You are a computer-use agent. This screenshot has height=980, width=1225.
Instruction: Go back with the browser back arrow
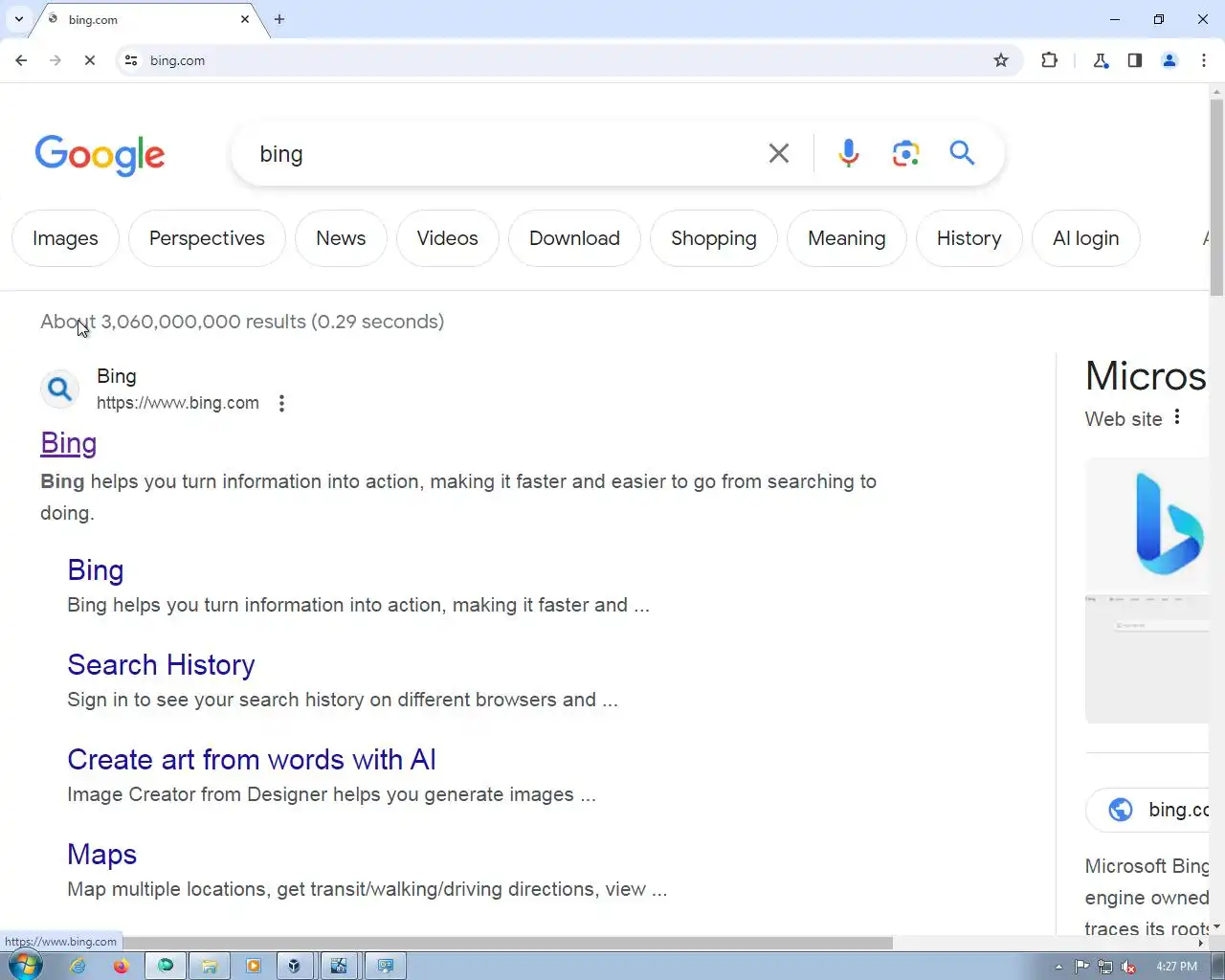pos(21,60)
